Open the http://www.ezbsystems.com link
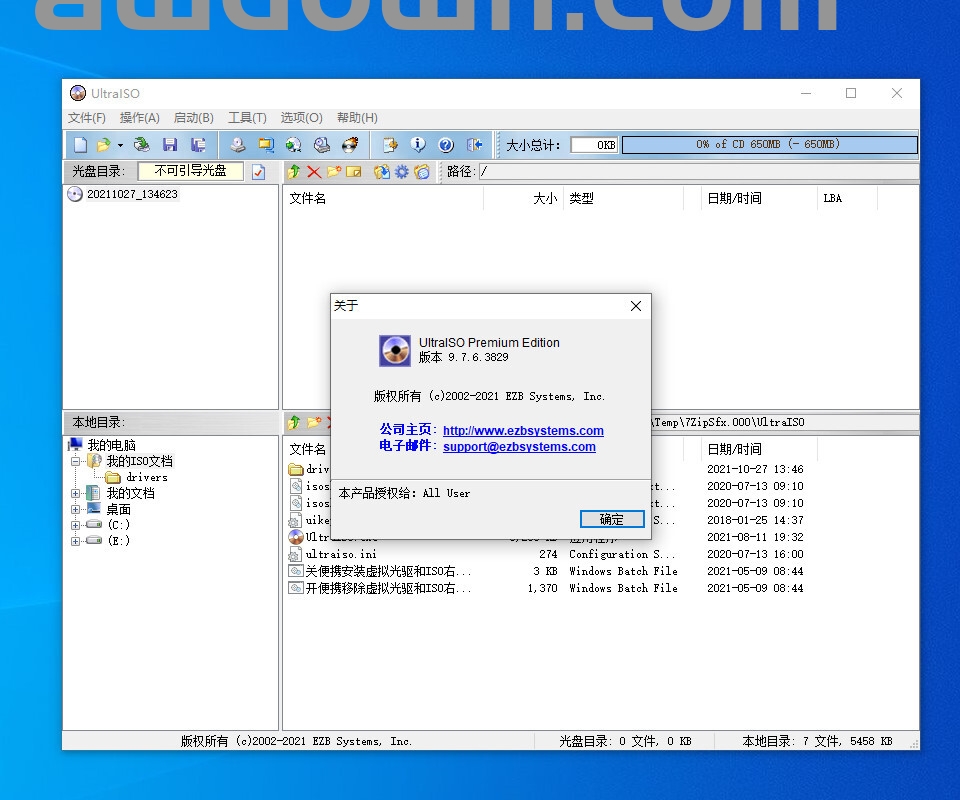The image size is (960, 800). pos(523,431)
